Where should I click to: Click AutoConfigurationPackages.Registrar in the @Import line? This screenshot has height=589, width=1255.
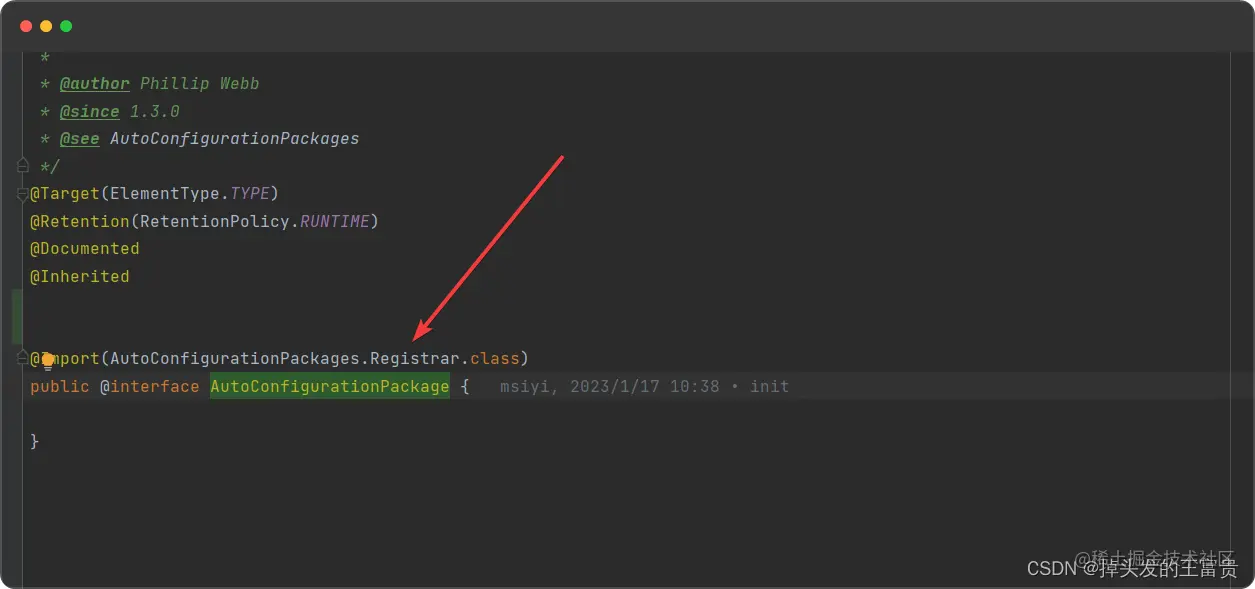click(x=285, y=358)
